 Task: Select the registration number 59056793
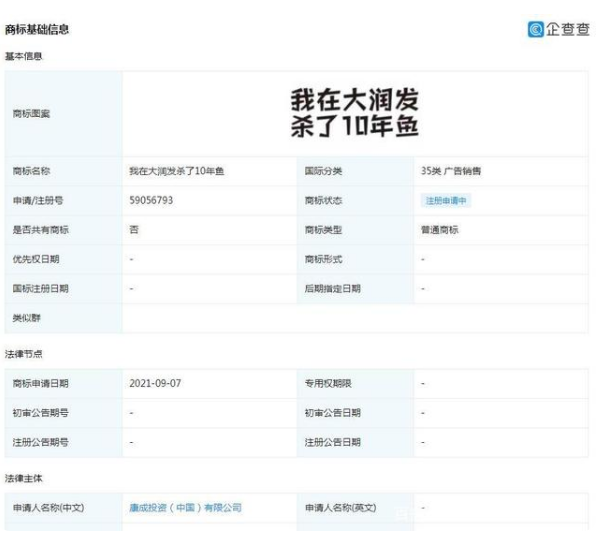coord(151,201)
